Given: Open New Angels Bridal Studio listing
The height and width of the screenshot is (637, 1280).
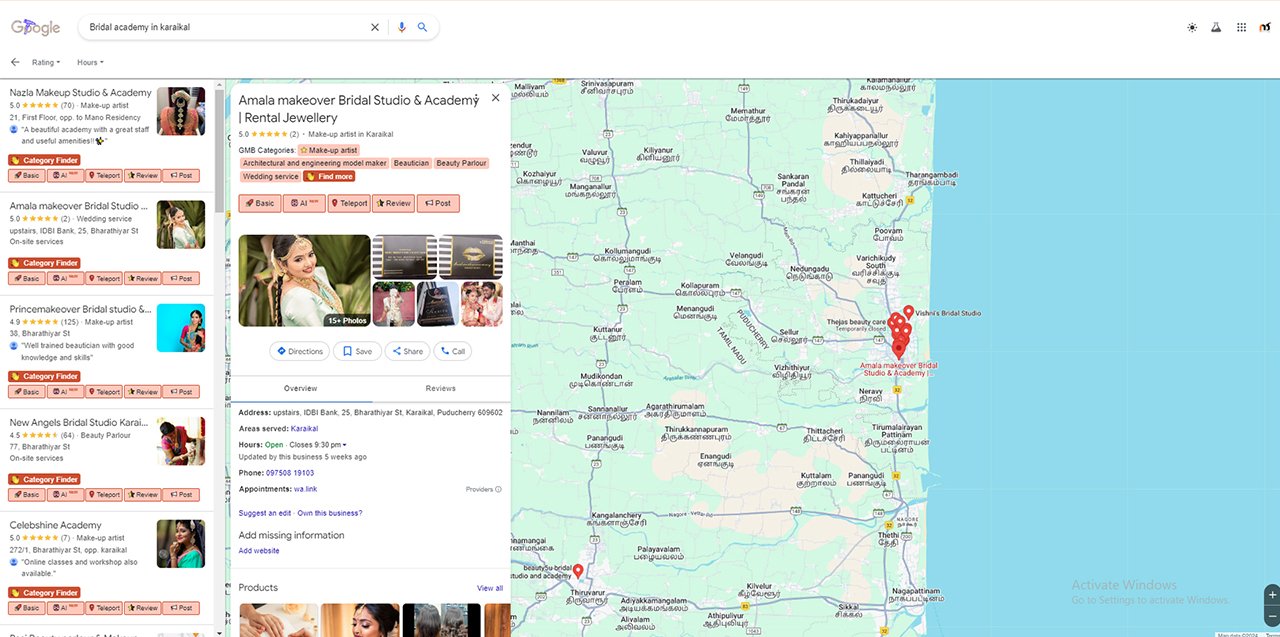Looking at the screenshot, I should coord(79,422).
